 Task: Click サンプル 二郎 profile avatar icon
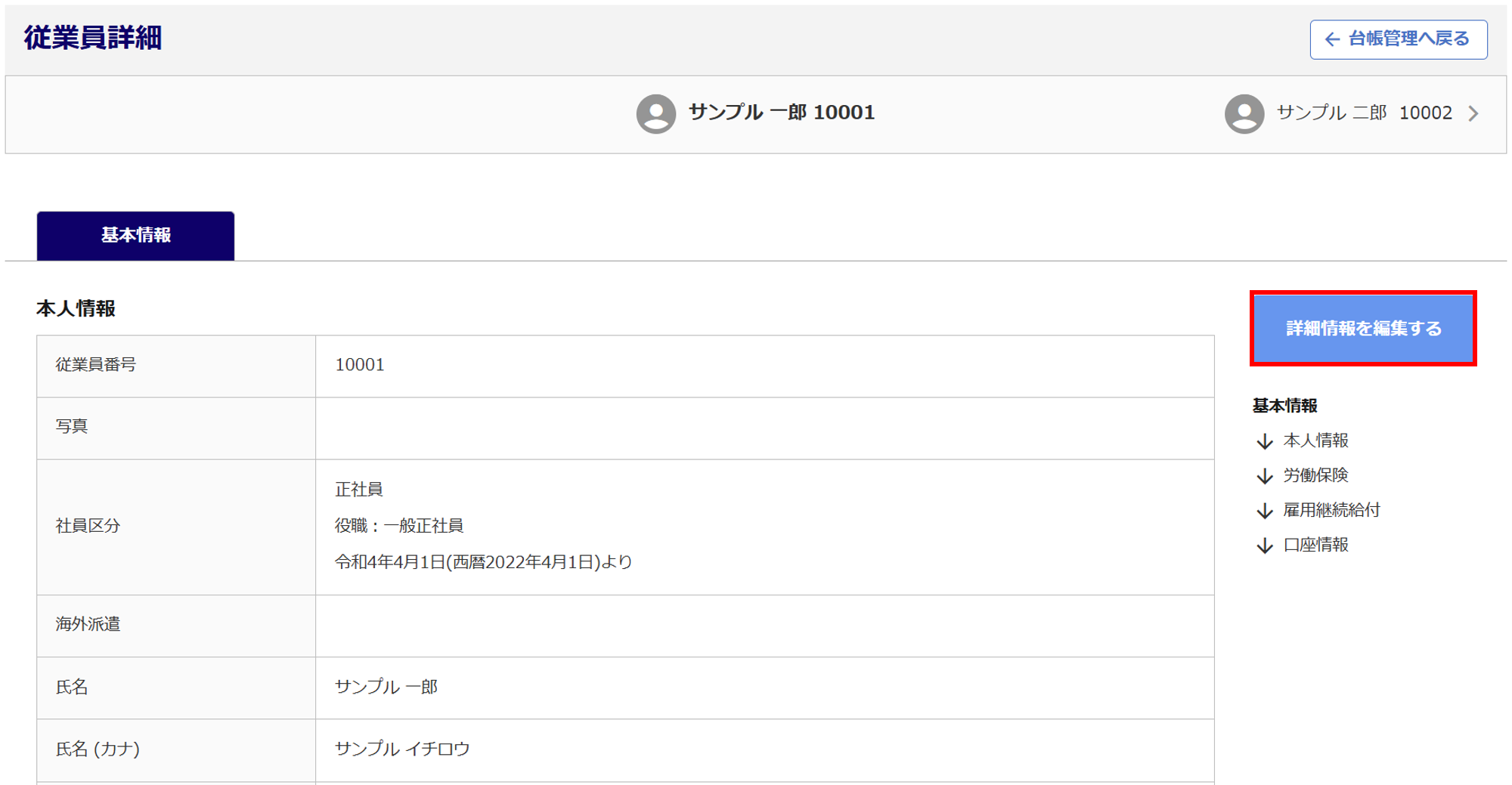pos(1244,113)
